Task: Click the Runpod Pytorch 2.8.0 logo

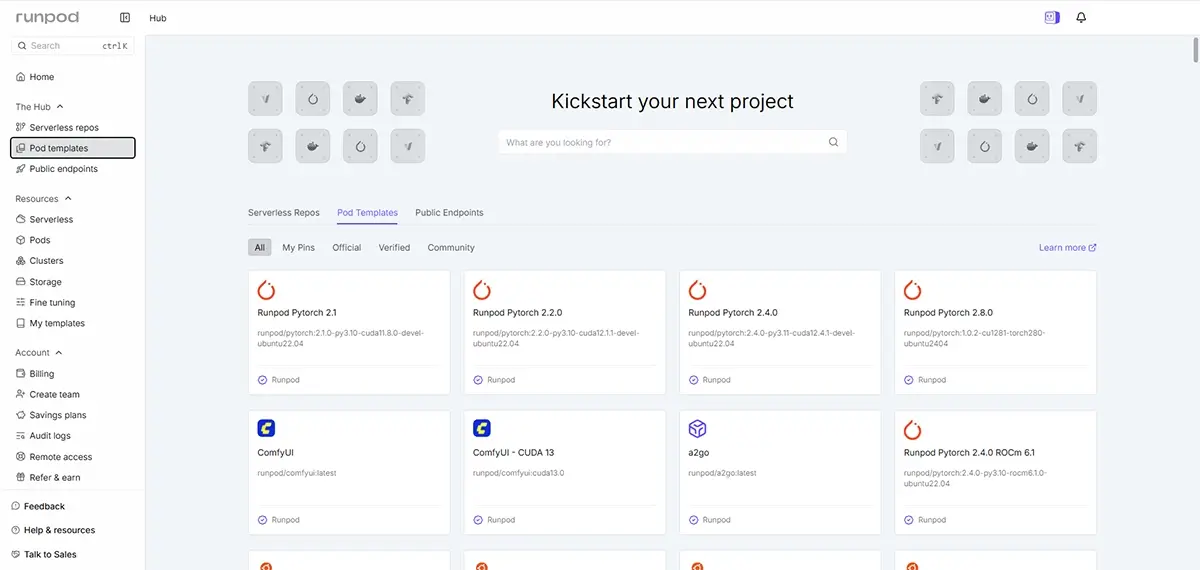Action: coord(913,290)
